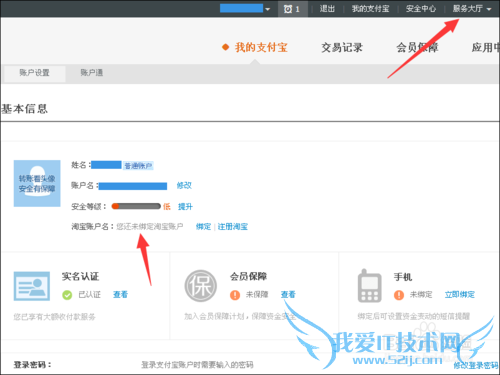The width and height of the screenshot is (500, 375).
Task: Click the 基本信息 section heading
Action: click(x=24, y=109)
